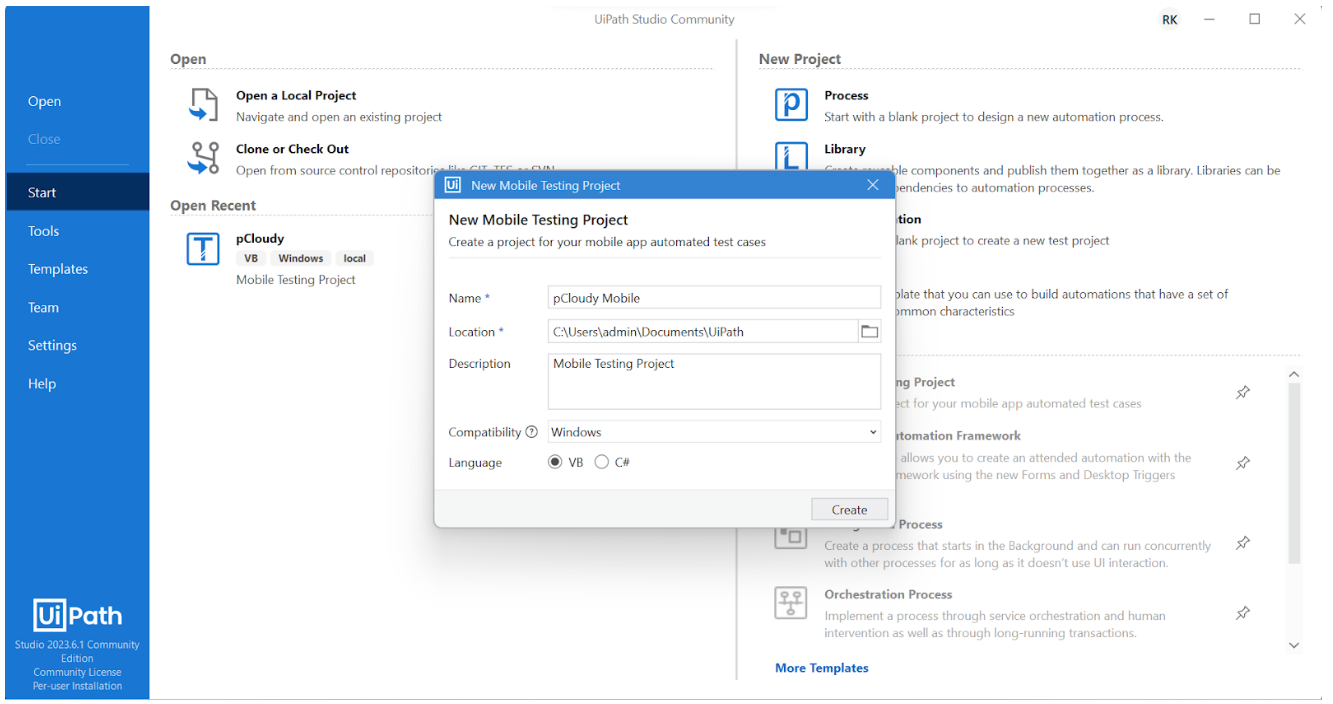Click the Open a Local Project icon
Screen dimensions: 1333x704
click(204, 105)
